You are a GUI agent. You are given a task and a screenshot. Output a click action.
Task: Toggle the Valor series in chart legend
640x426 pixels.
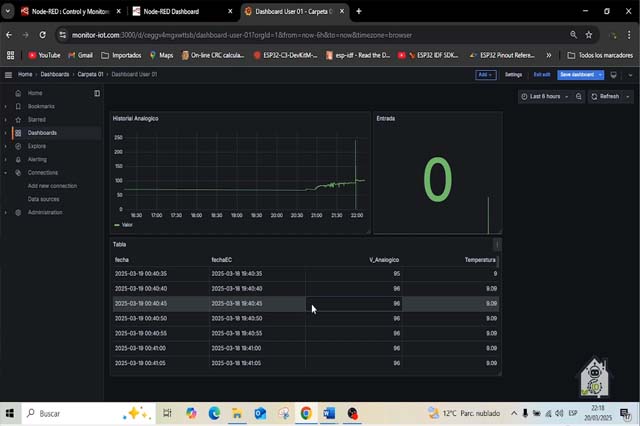(126, 225)
